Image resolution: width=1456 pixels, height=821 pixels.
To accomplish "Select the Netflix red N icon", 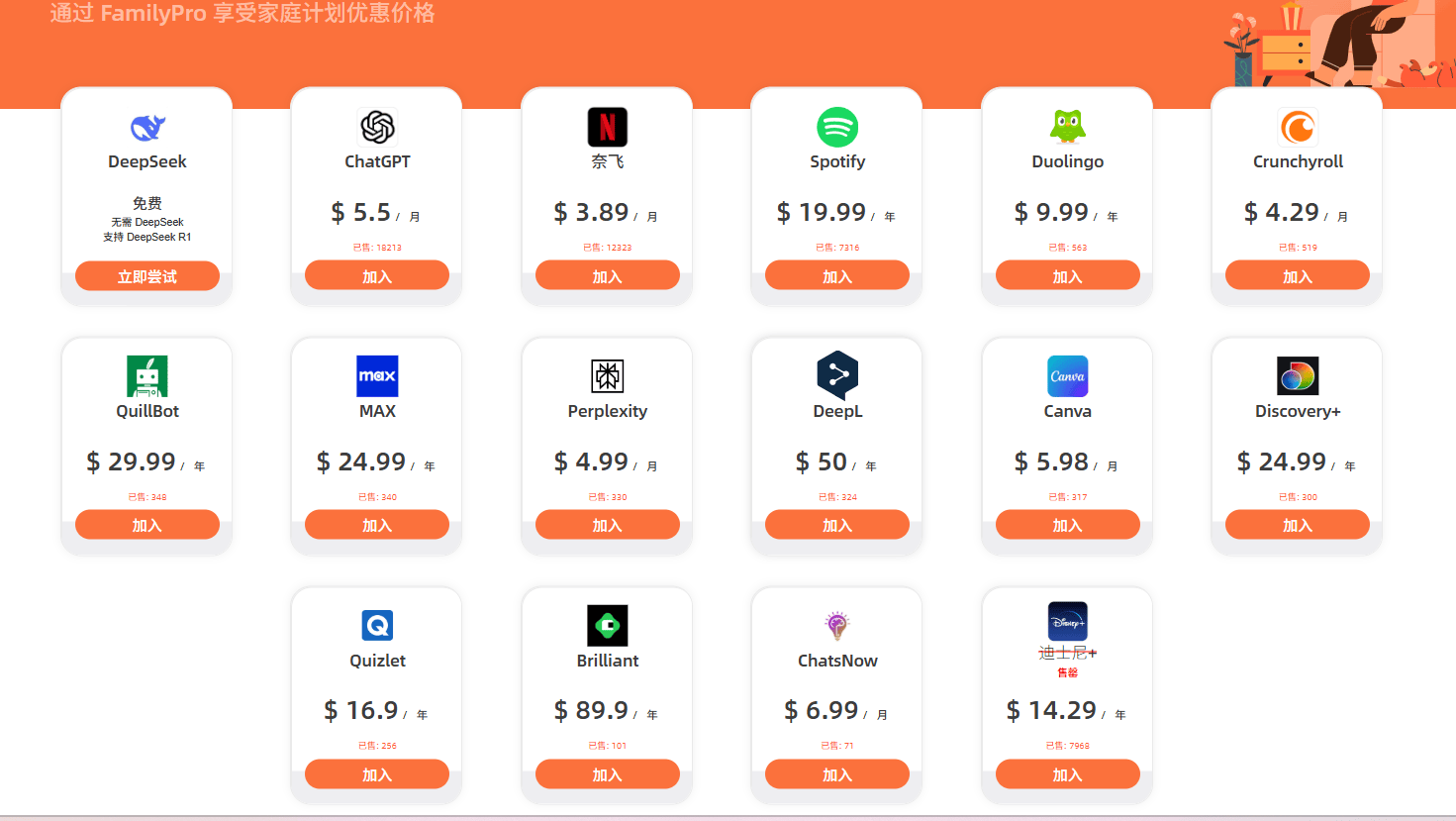I will pyautogui.click(x=607, y=127).
